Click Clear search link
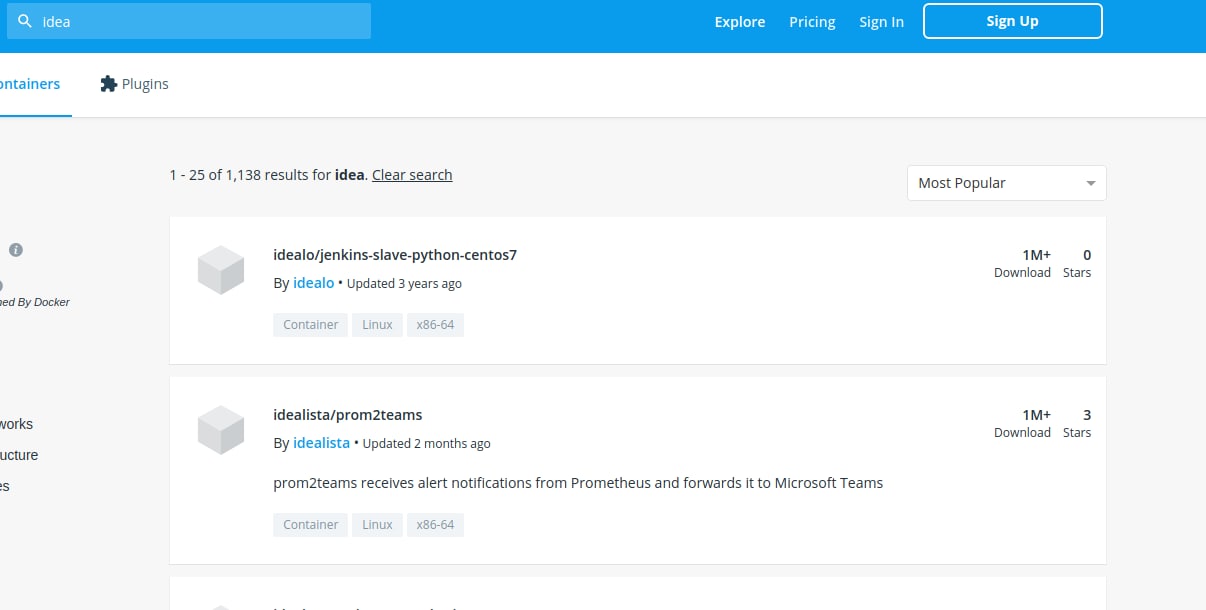The height and width of the screenshot is (610, 1206). [412, 174]
